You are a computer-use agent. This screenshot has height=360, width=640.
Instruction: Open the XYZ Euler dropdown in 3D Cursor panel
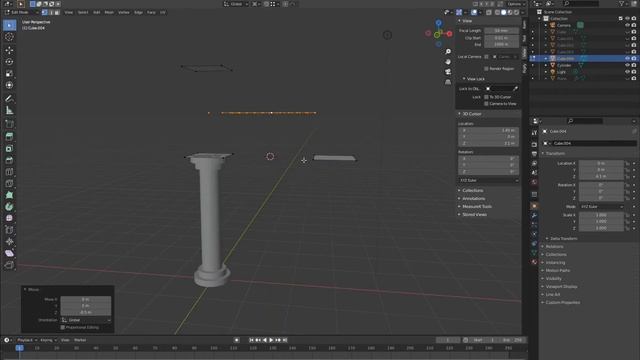pyautogui.click(x=489, y=180)
